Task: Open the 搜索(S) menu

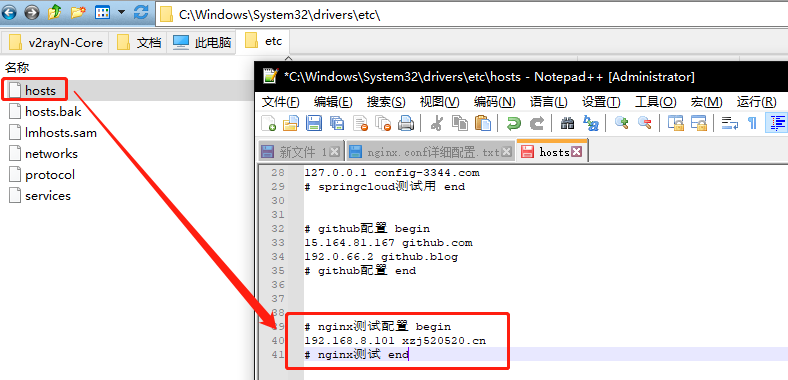Action: [x=386, y=102]
